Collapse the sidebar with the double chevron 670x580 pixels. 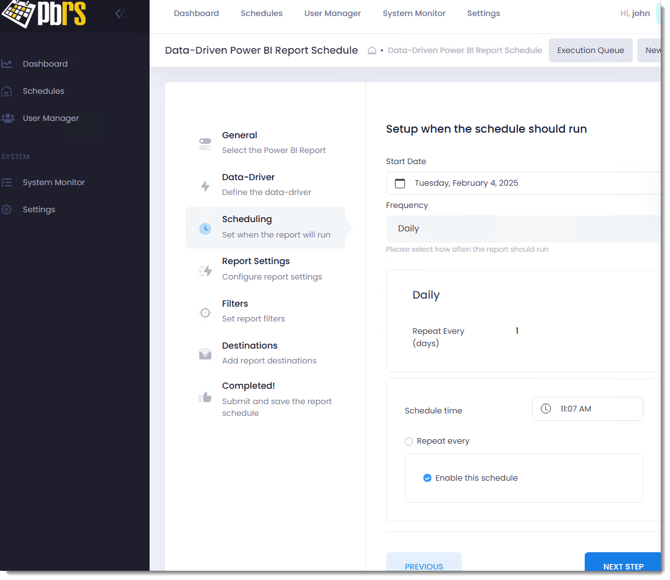[x=120, y=14]
